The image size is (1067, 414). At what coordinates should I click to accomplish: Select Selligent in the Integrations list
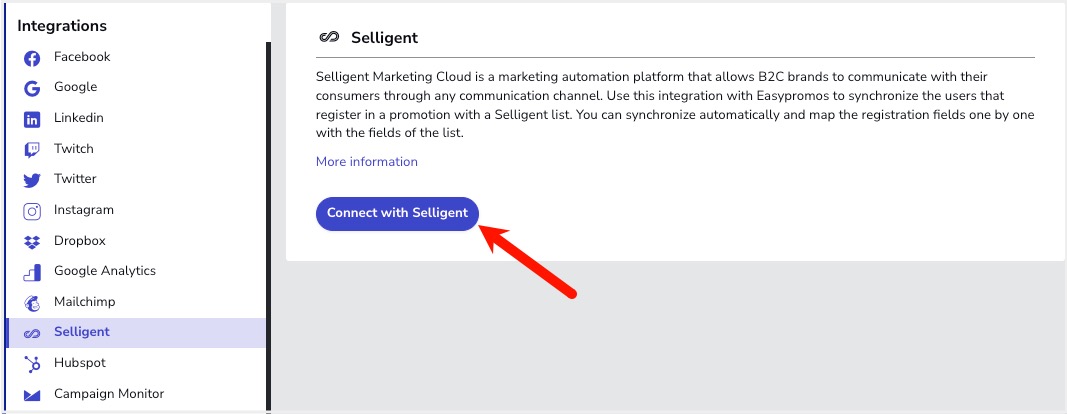pos(82,332)
